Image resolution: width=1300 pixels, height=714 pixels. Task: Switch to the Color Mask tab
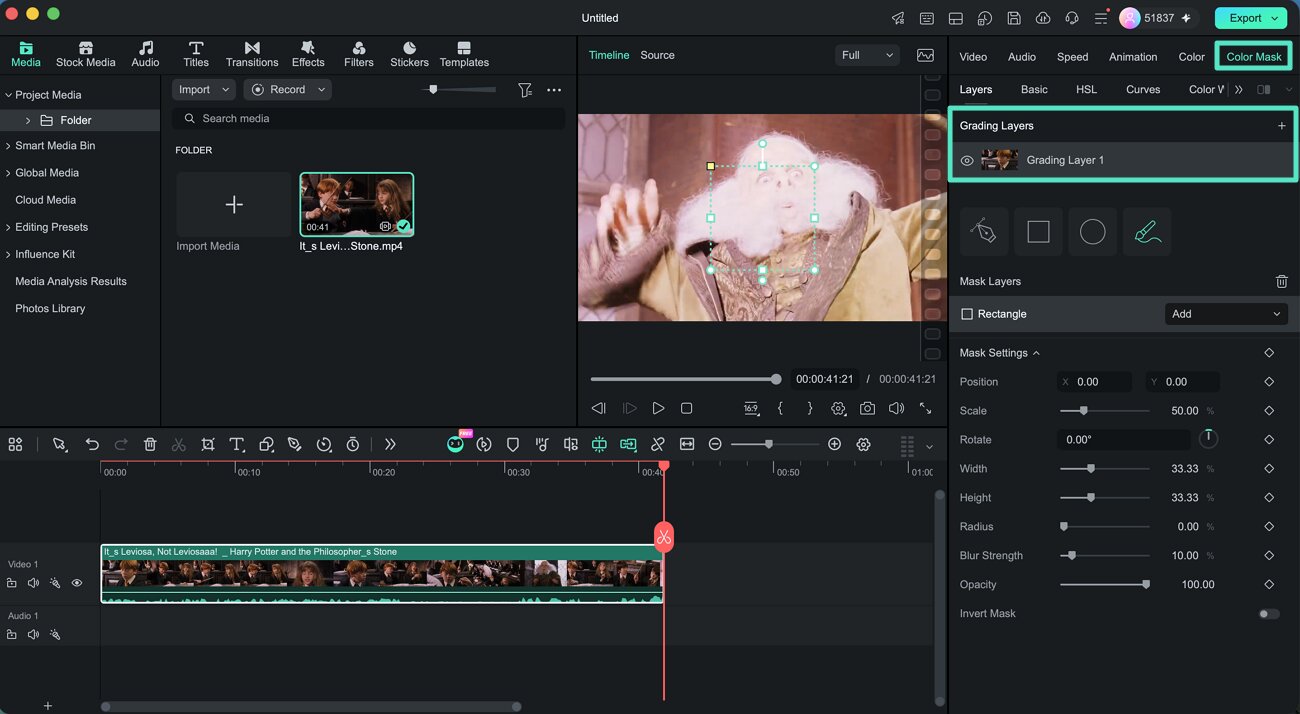pos(1254,57)
